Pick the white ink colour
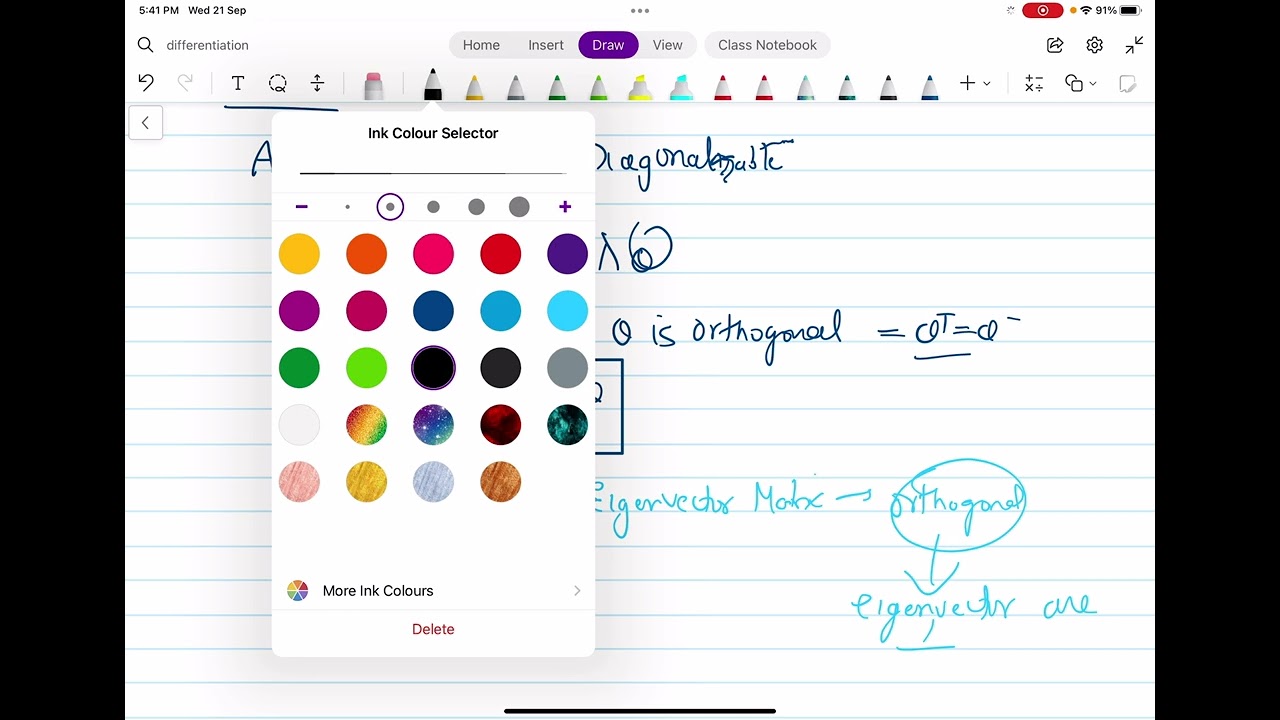The image size is (1280, 720). coord(299,425)
